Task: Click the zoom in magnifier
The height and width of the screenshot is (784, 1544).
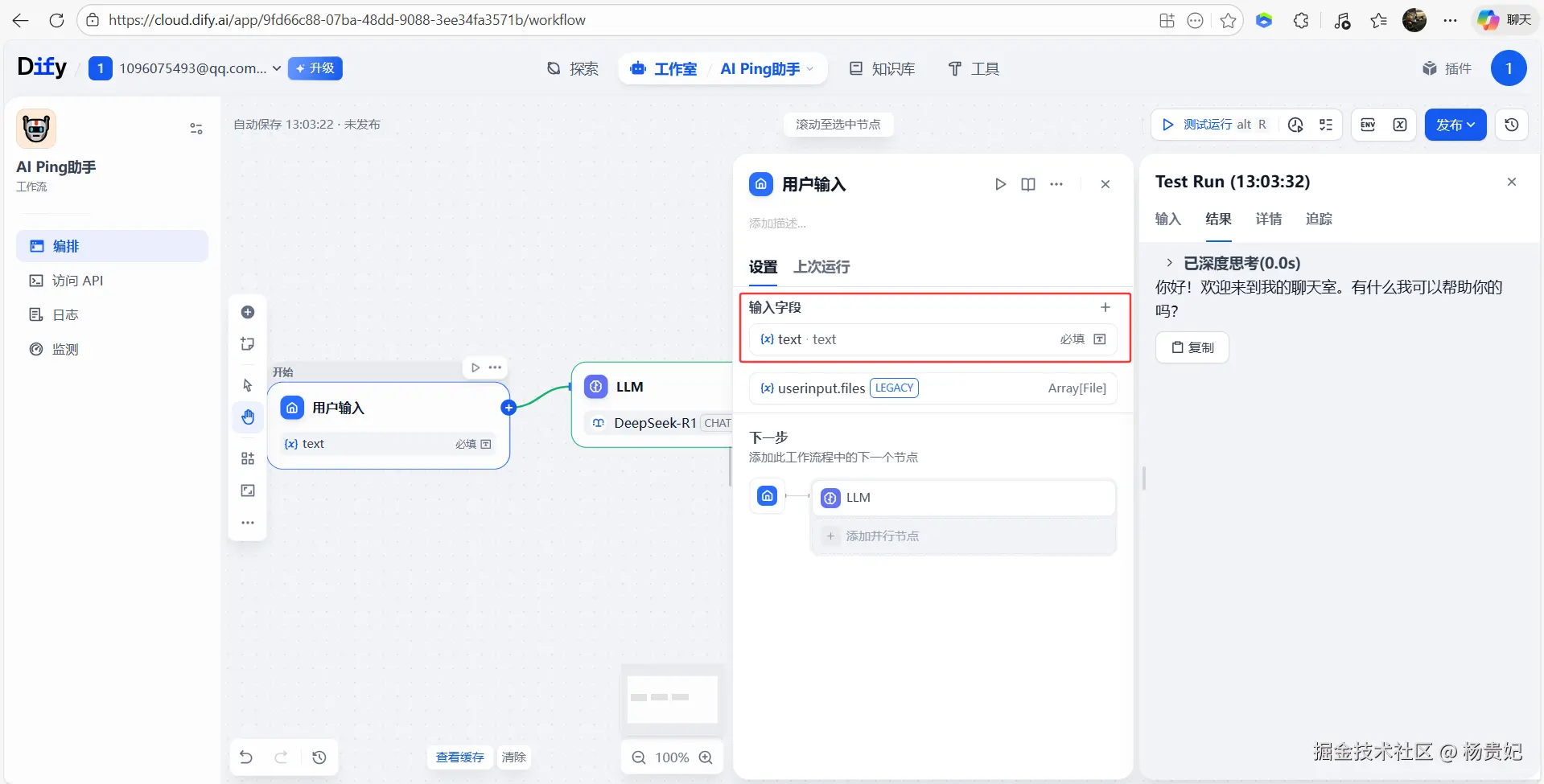Action: pos(706,757)
